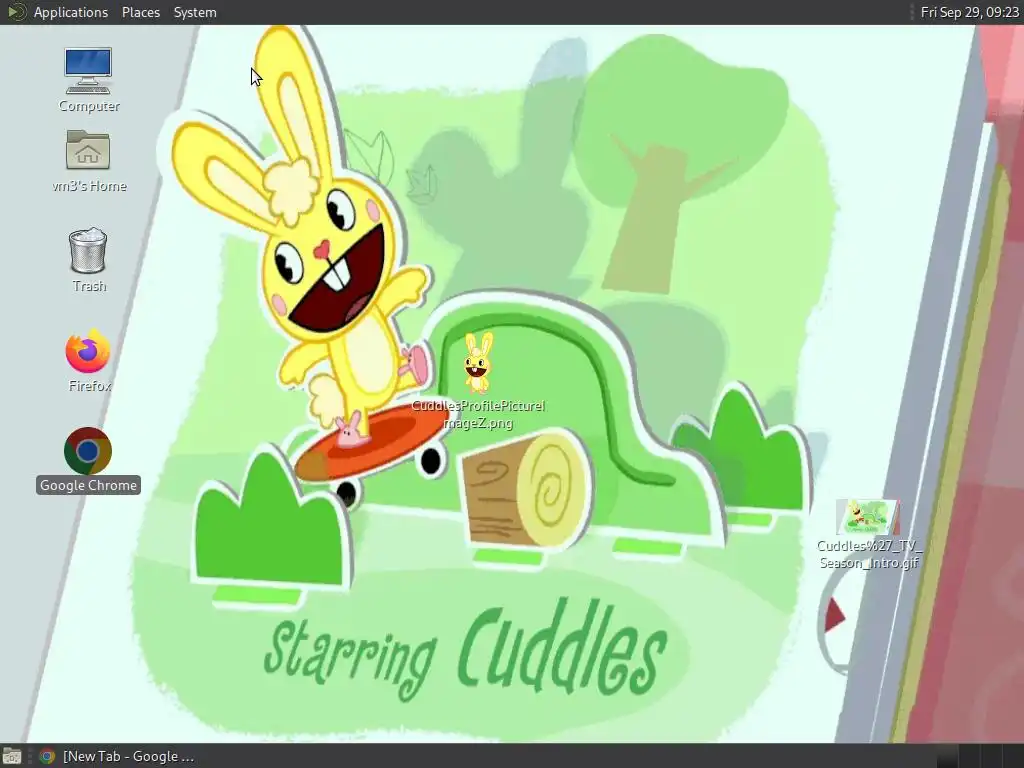Open the Computer desktop icon
The height and width of the screenshot is (768, 1024).
(88, 71)
